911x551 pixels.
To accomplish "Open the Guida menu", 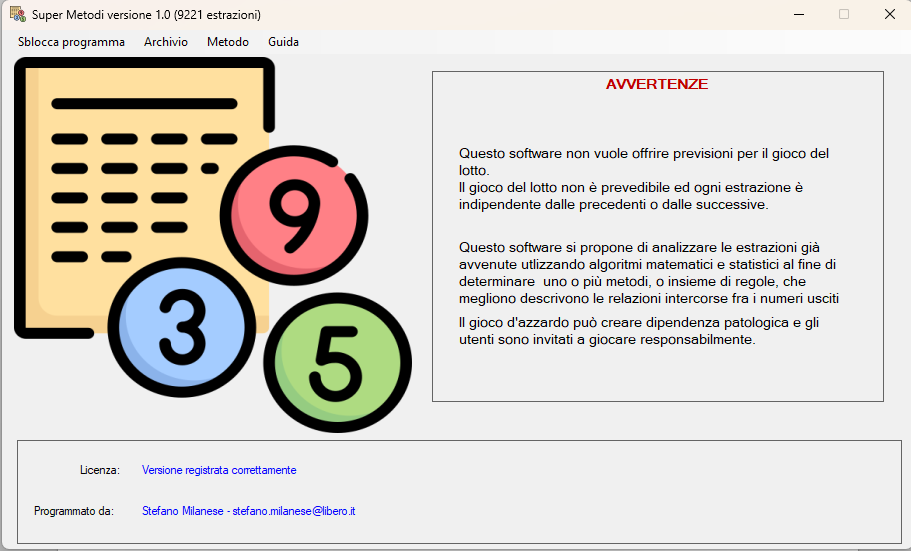I will coord(283,42).
